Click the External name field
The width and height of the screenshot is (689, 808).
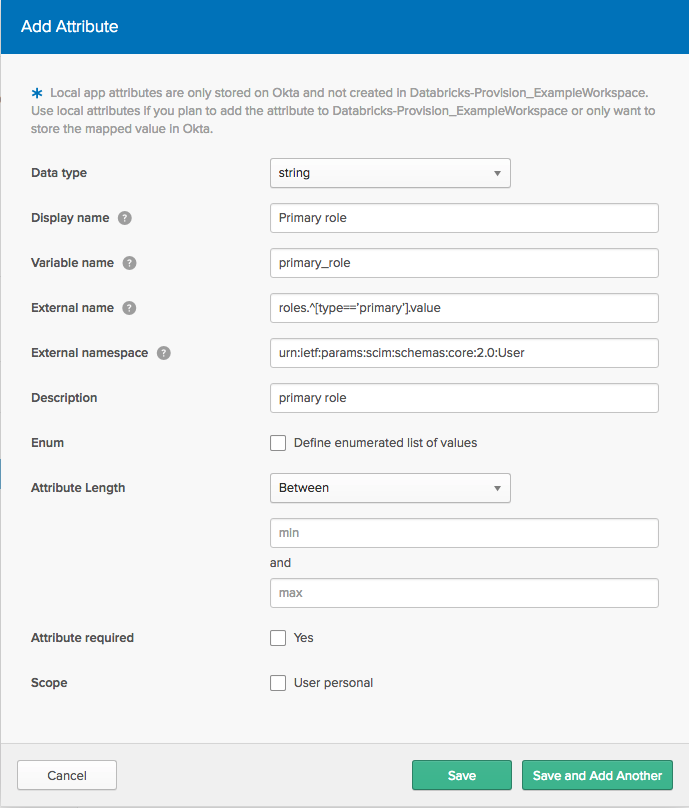click(464, 308)
